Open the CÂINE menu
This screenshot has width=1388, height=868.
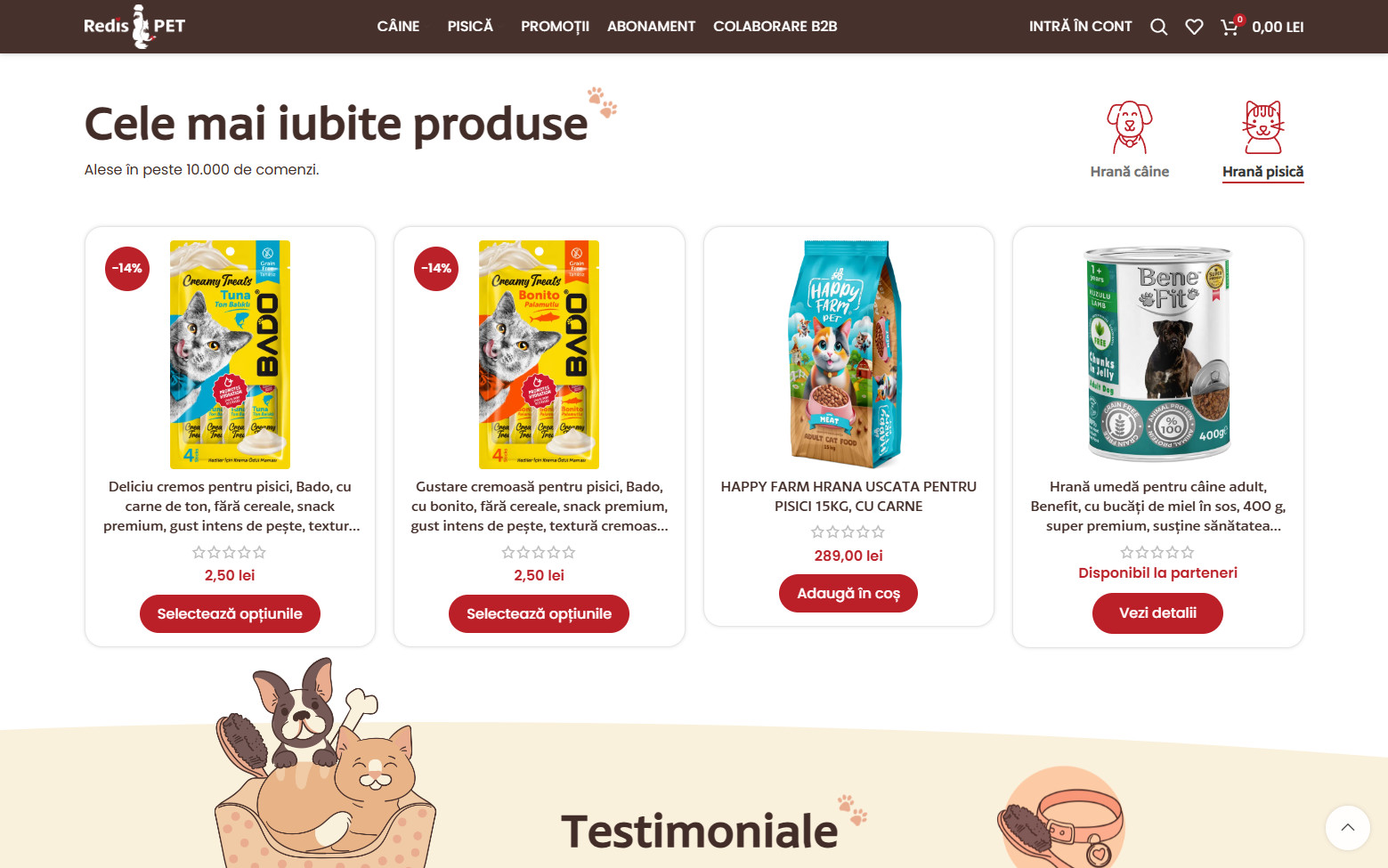point(398,27)
